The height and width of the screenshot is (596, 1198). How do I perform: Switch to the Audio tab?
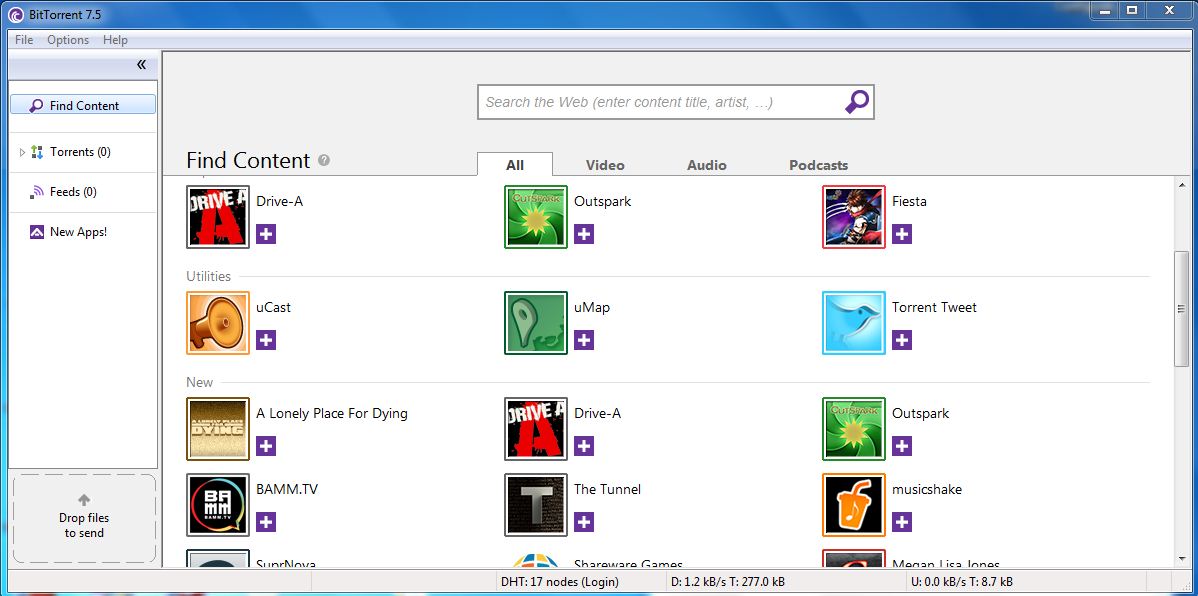(707, 165)
